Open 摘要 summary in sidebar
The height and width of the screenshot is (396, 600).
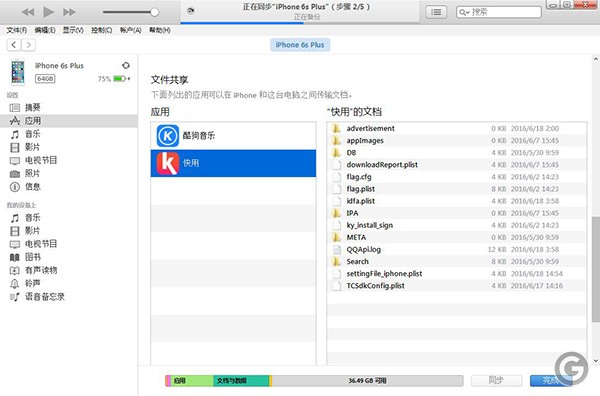coord(69,108)
